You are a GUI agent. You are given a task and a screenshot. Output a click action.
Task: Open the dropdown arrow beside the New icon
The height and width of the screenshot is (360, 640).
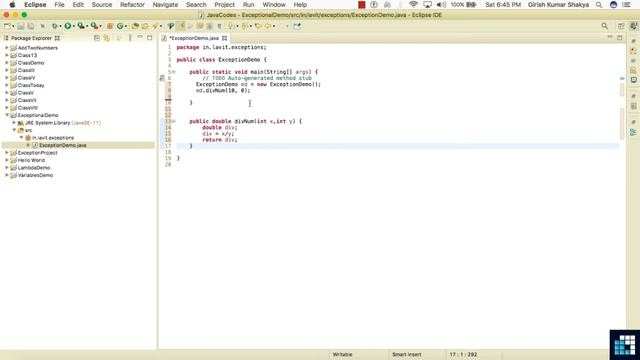[x=13, y=27]
